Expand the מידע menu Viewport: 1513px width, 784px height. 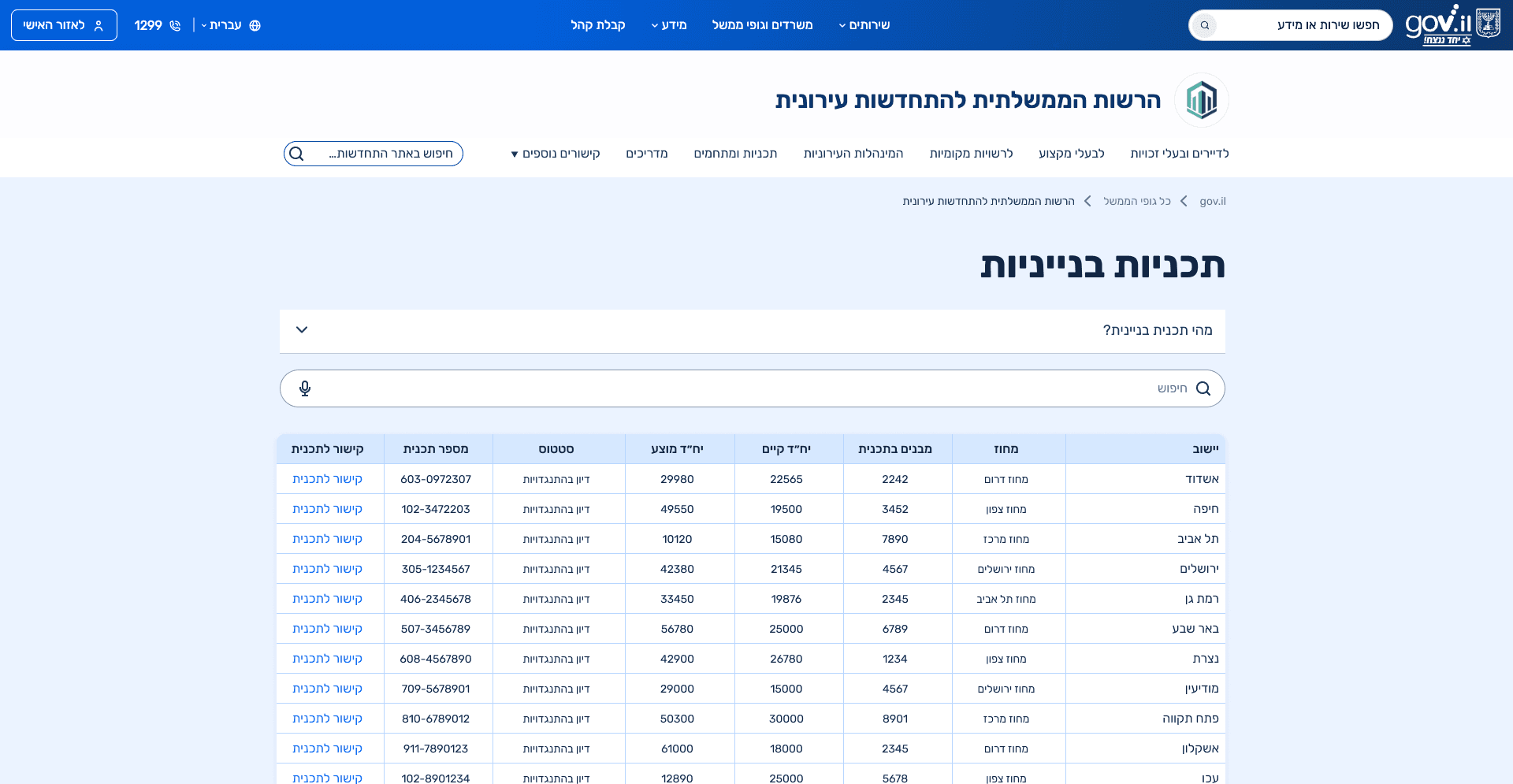point(669,25)
